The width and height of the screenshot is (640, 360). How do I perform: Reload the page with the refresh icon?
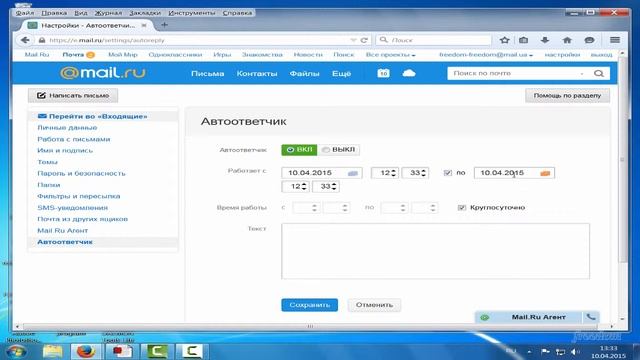pyautogui.click(x=364, y=40)
